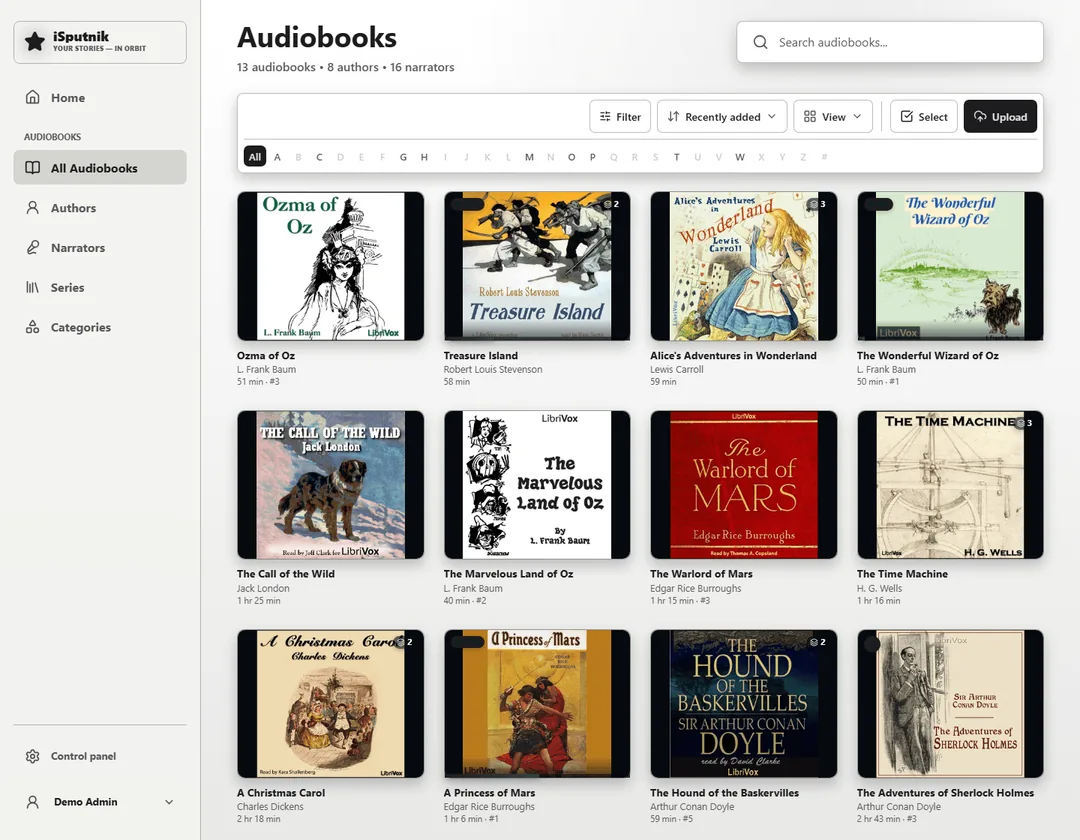
Task: Open the Authors page
Action: pyautogui.click(x=100, y=208)
